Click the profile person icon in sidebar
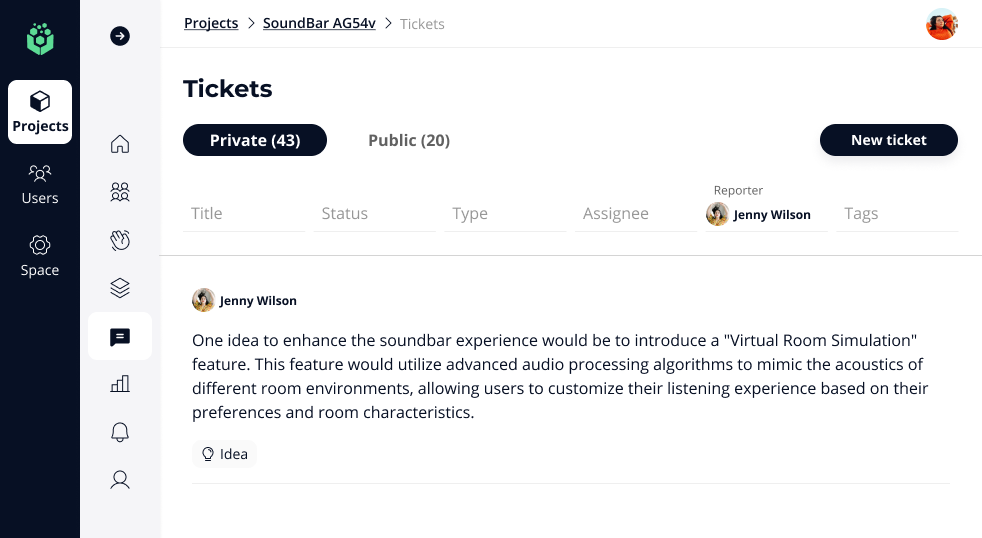This screenshot has height=538, width=982. tap(120, 480)
